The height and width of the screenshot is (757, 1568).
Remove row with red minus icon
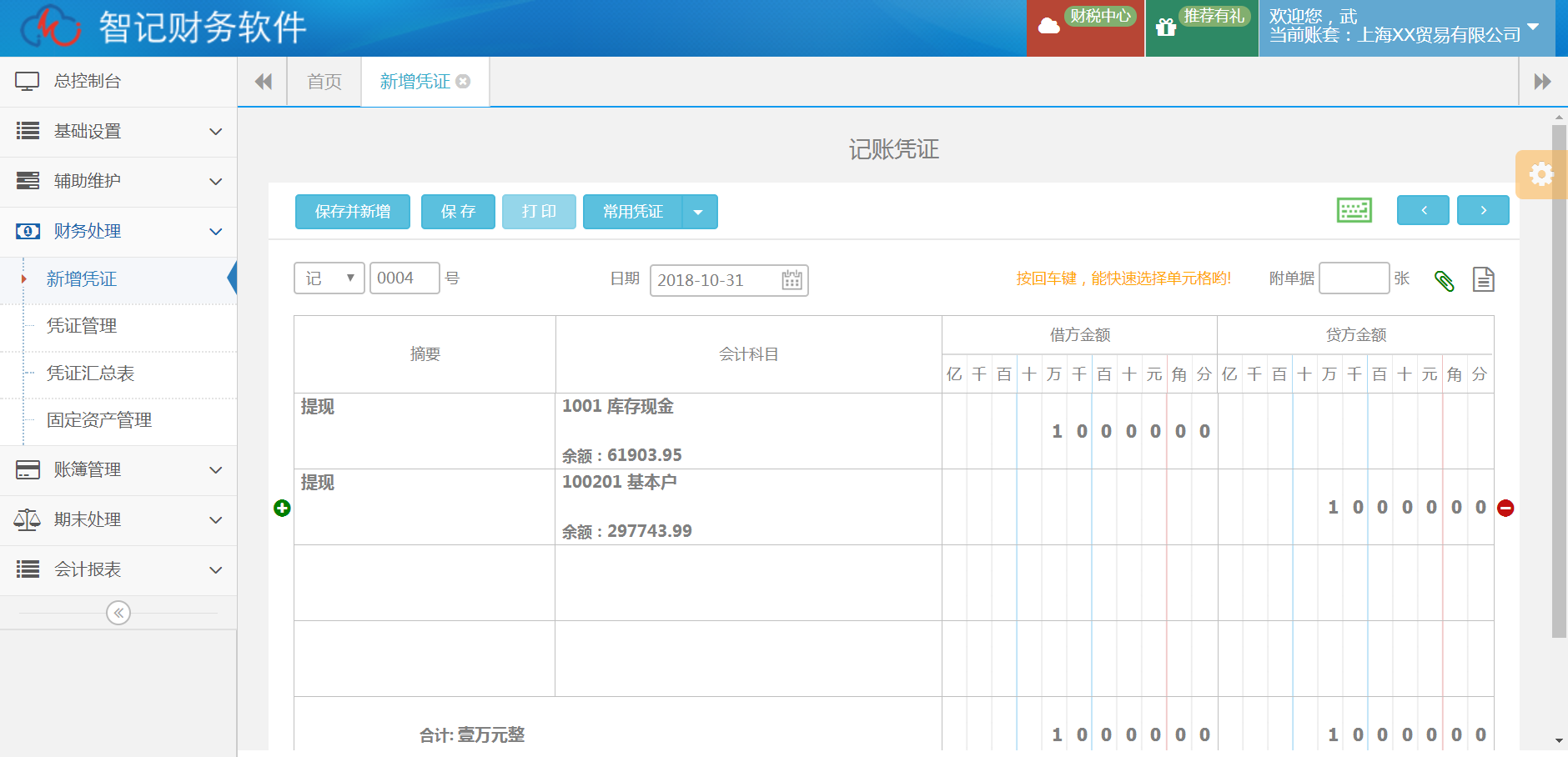point(1505,508)
